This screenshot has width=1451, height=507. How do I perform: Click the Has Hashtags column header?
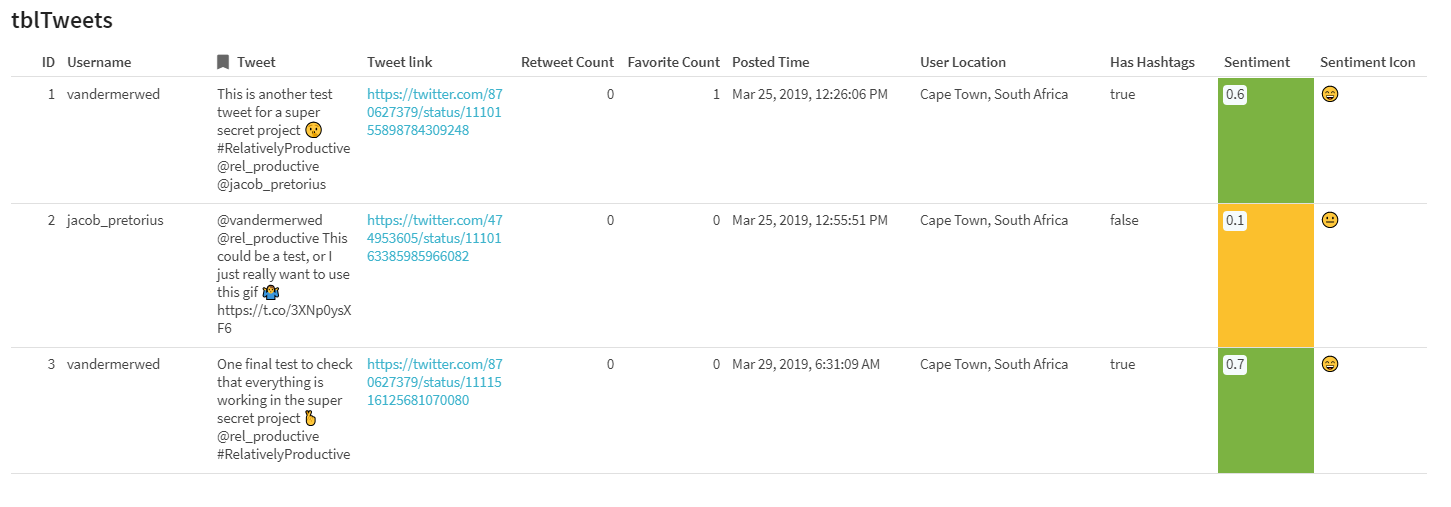click(1152, 62)
